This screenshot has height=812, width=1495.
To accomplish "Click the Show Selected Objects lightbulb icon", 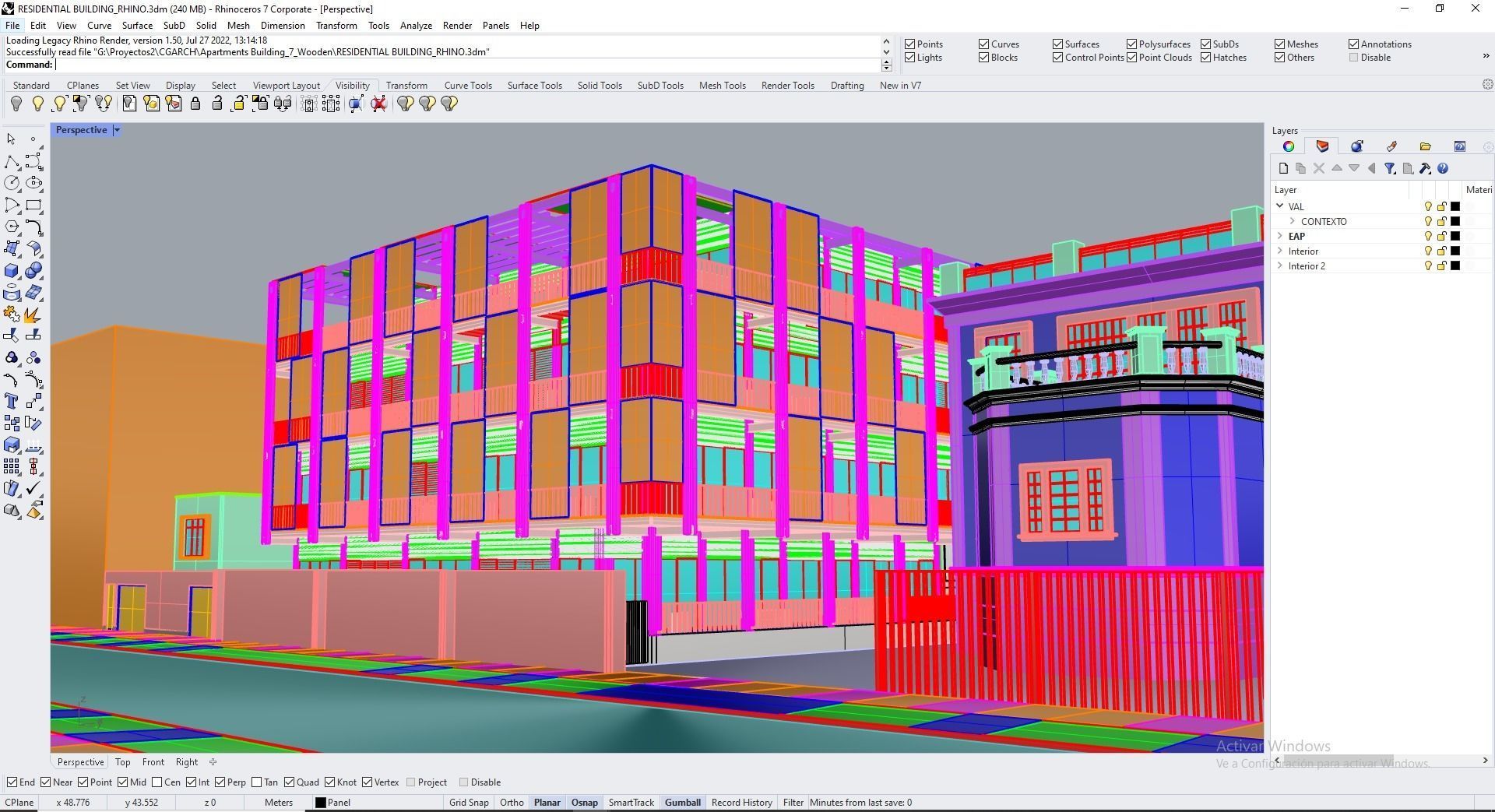I will coord(59,104).
